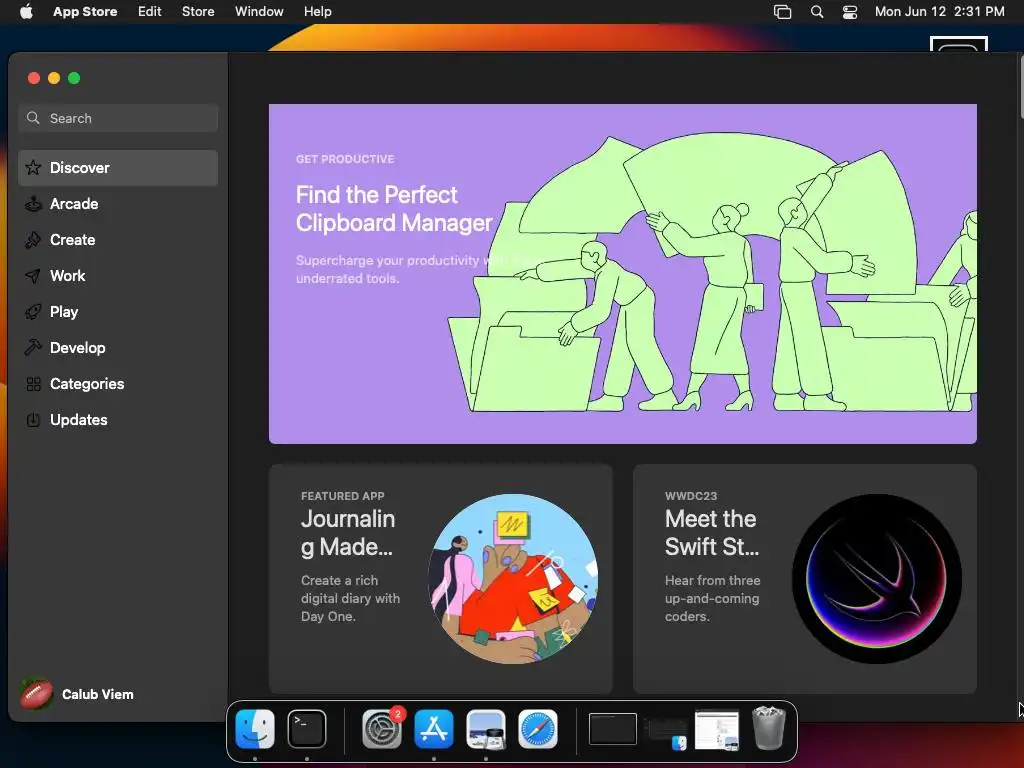Image resolution: width=1024 pixels, height=768 pixels.
Task: Open System Settings with badge in Dock
Action: point(382,729)
